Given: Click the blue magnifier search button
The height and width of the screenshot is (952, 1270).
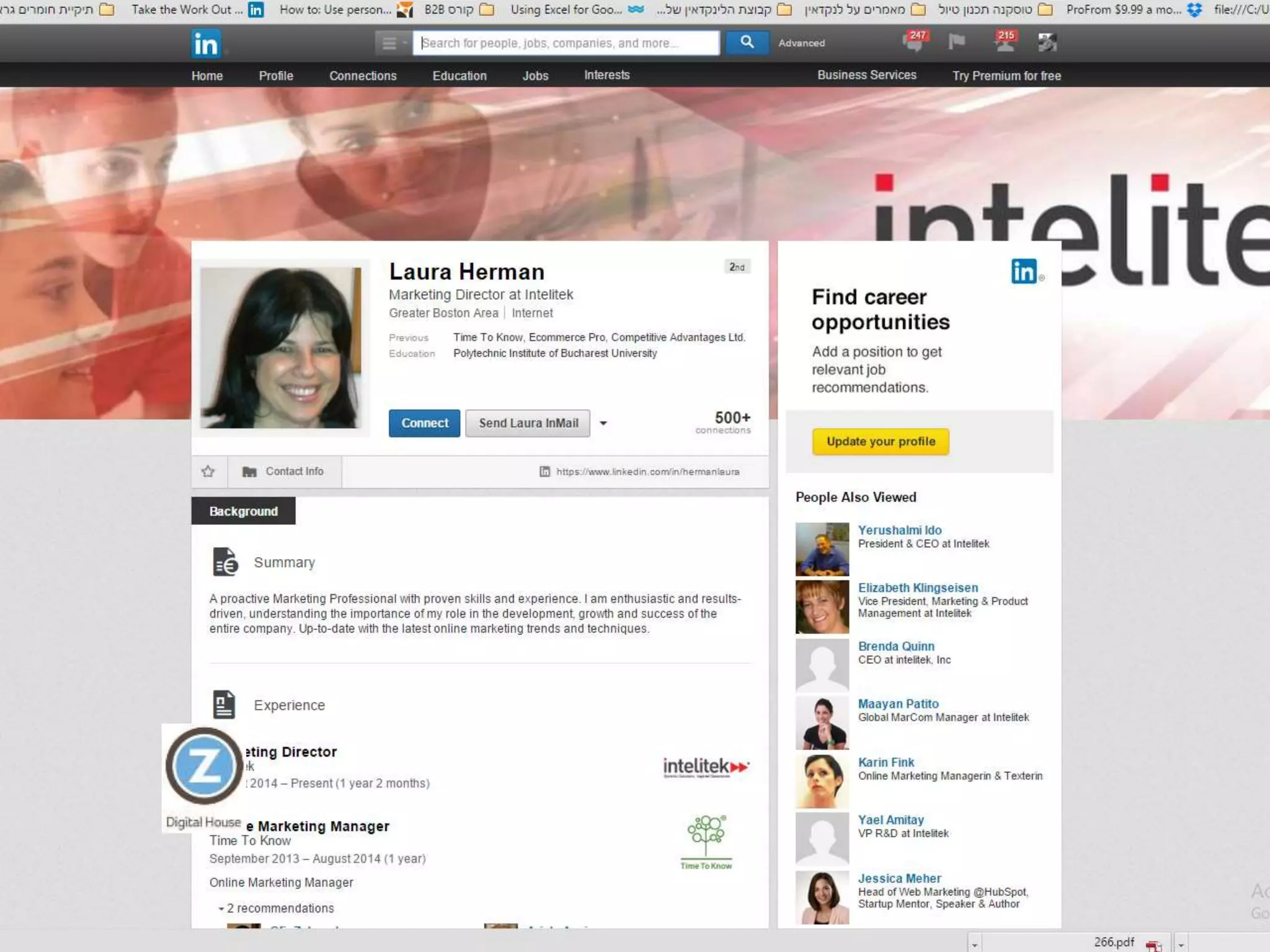Looking at the screenshot, I should [747, 43].
